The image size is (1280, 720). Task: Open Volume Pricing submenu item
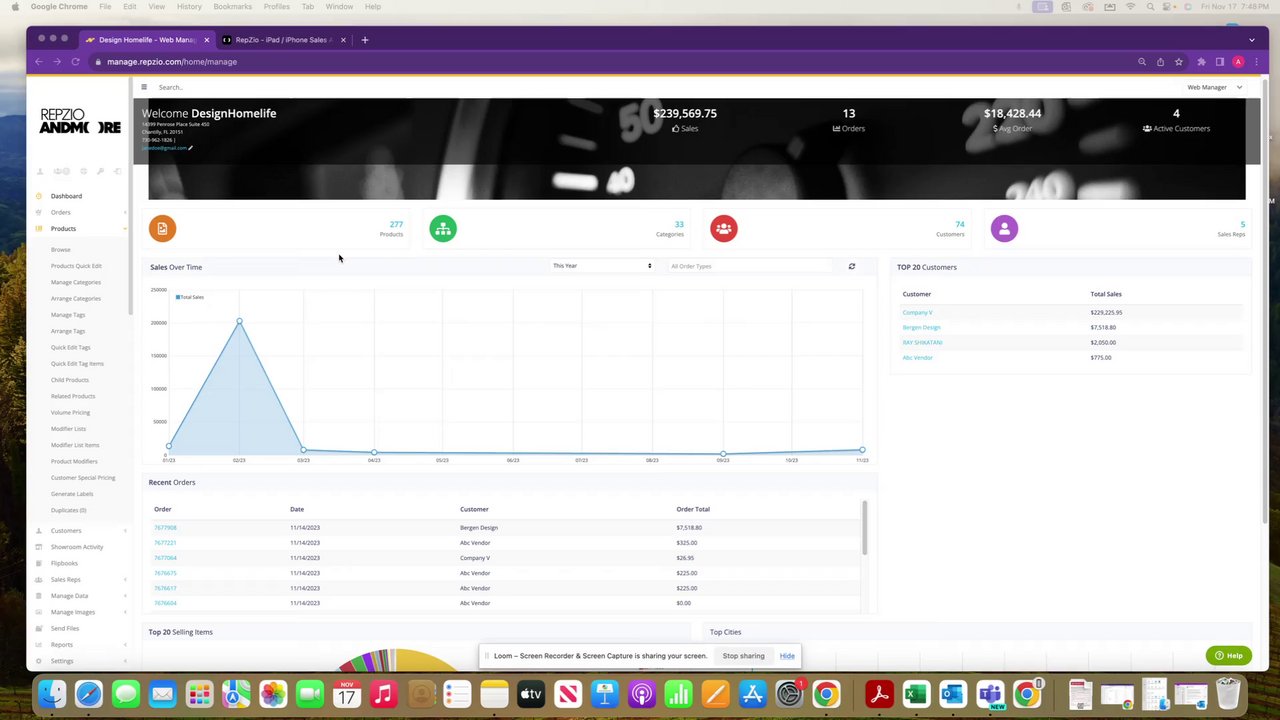pos(70,412)
